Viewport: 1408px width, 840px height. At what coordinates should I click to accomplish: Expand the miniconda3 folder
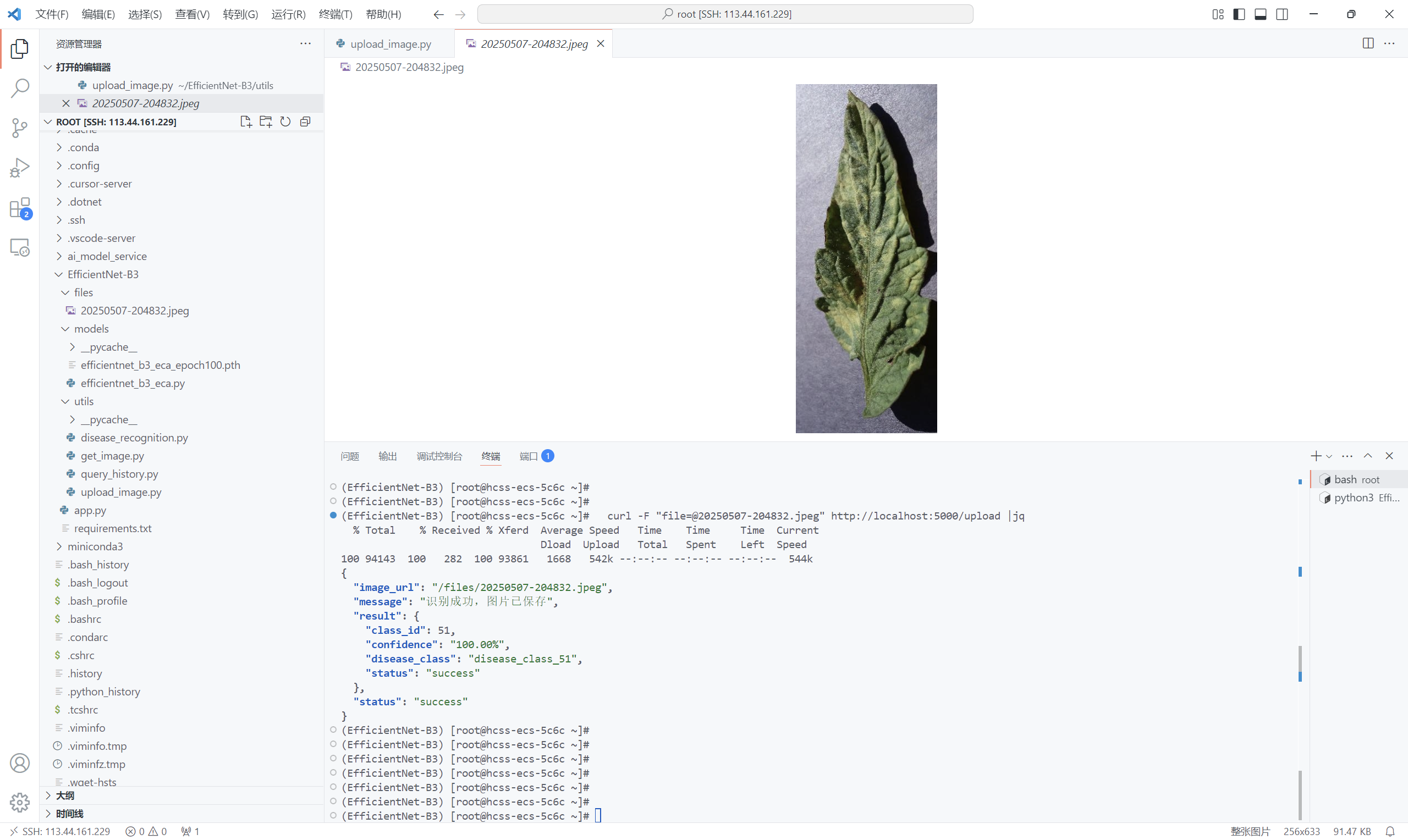pos(95,546)
